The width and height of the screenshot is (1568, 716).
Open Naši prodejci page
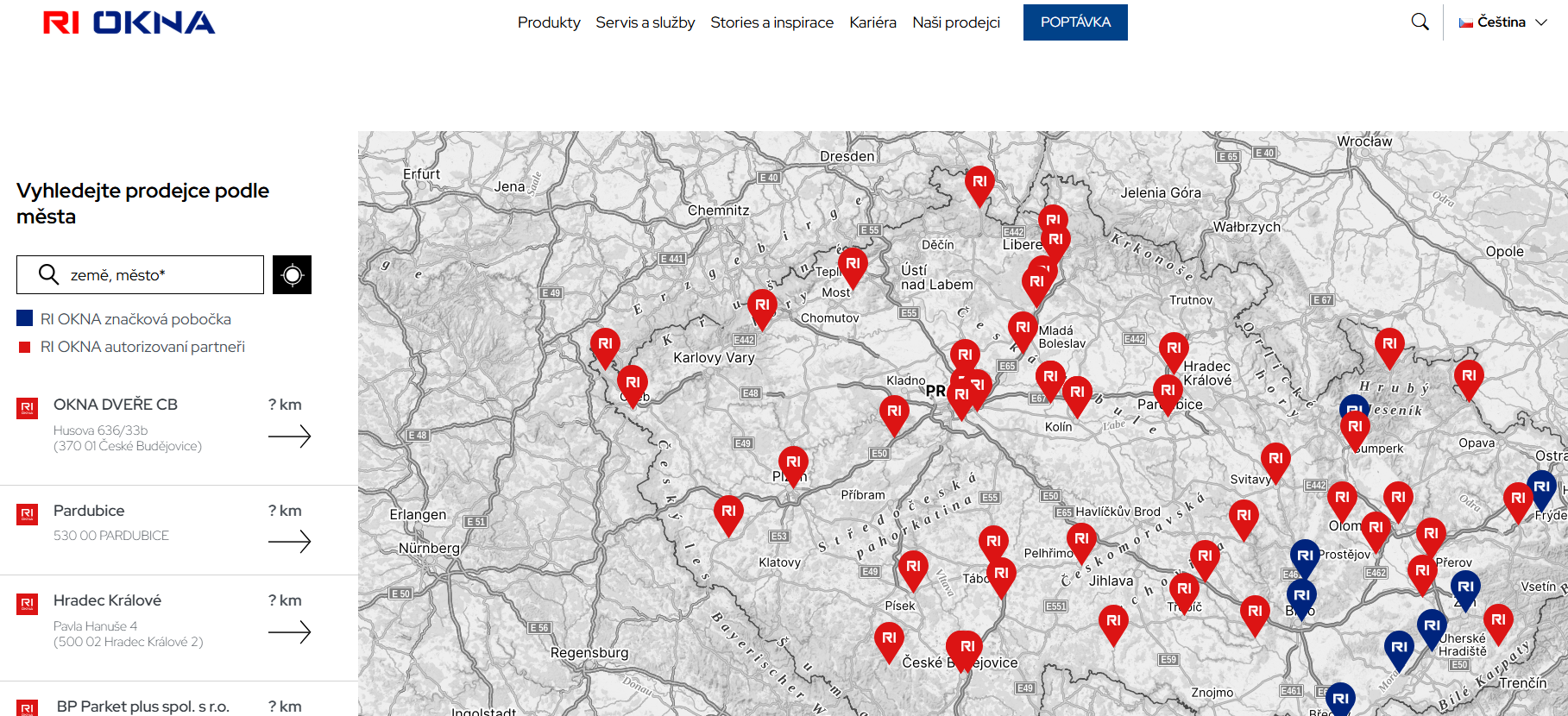pos(956,22)
